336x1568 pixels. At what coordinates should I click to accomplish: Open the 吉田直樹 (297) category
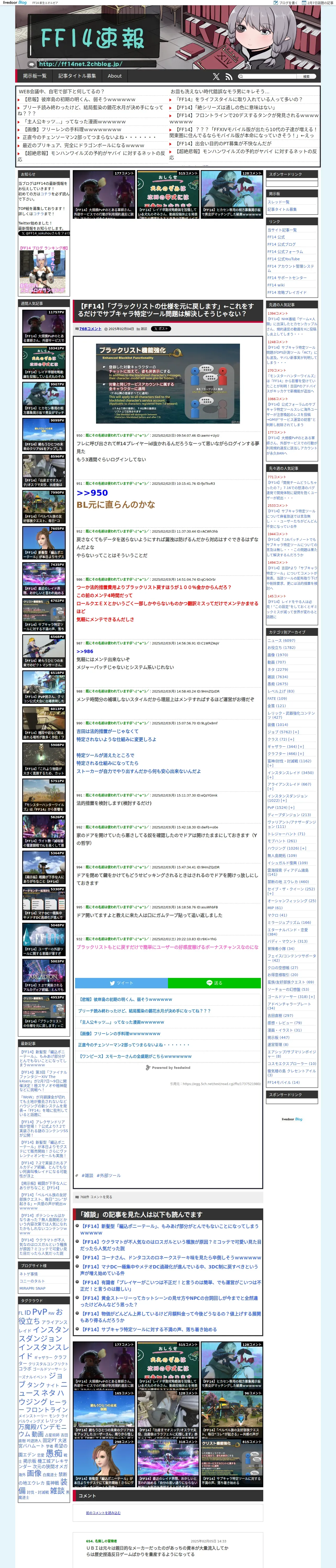coord(280,1015)
